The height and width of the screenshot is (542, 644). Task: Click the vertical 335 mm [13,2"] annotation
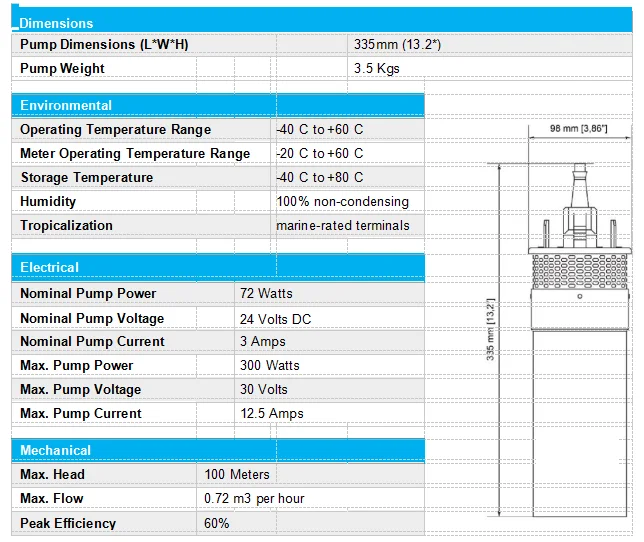(x=490, y=329)
